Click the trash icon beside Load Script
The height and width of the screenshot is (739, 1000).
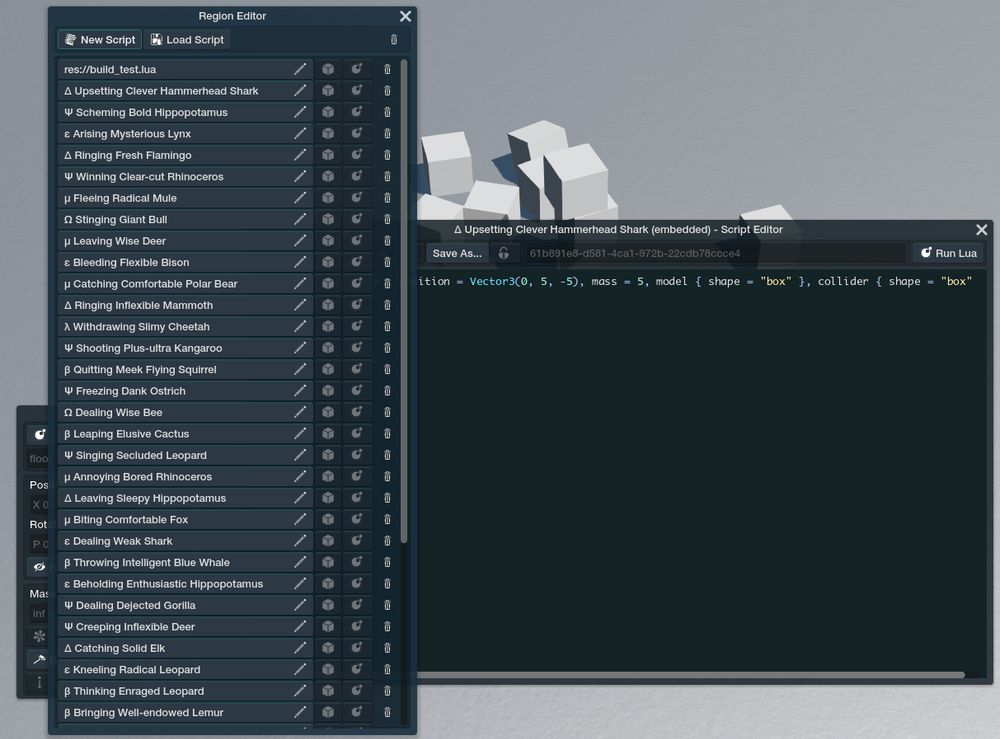[393, 40]
